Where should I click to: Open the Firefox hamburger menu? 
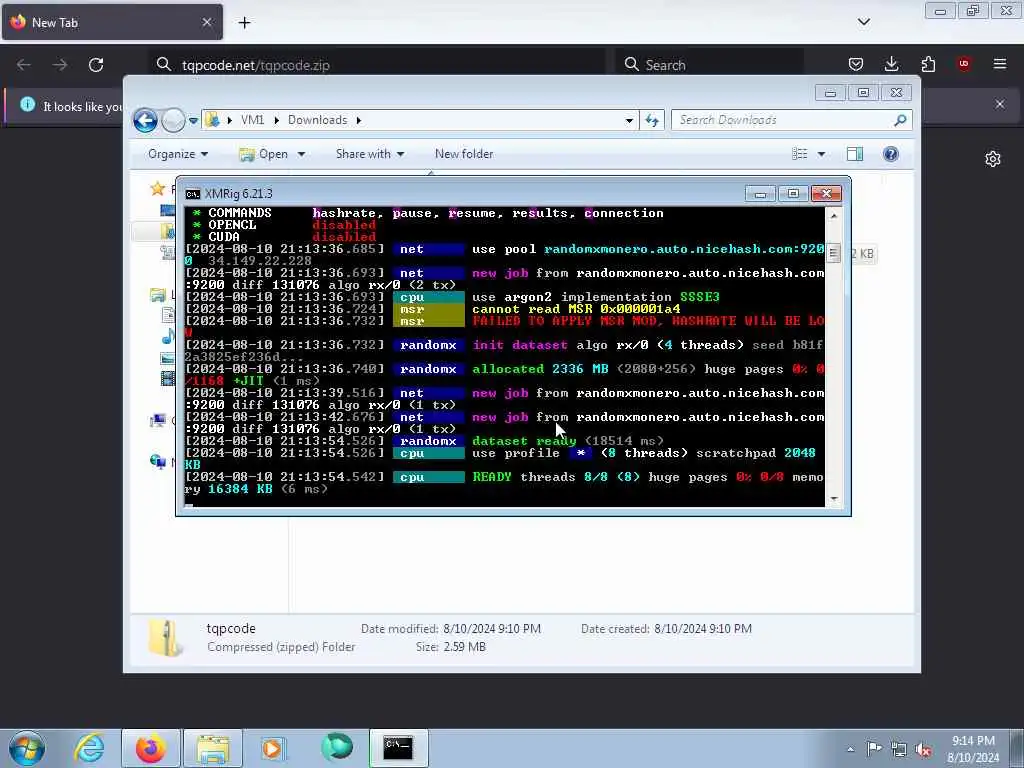coord(999,64)
